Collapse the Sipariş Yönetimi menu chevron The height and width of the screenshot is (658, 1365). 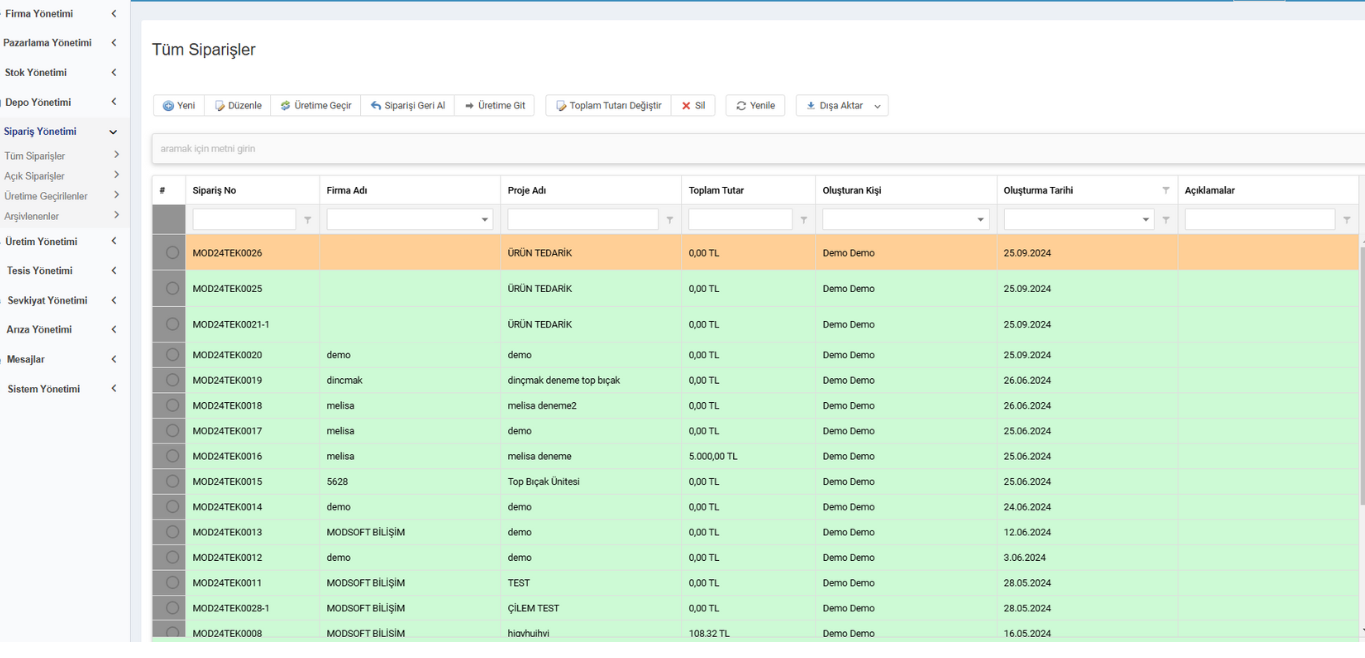[x=113, y=132]
